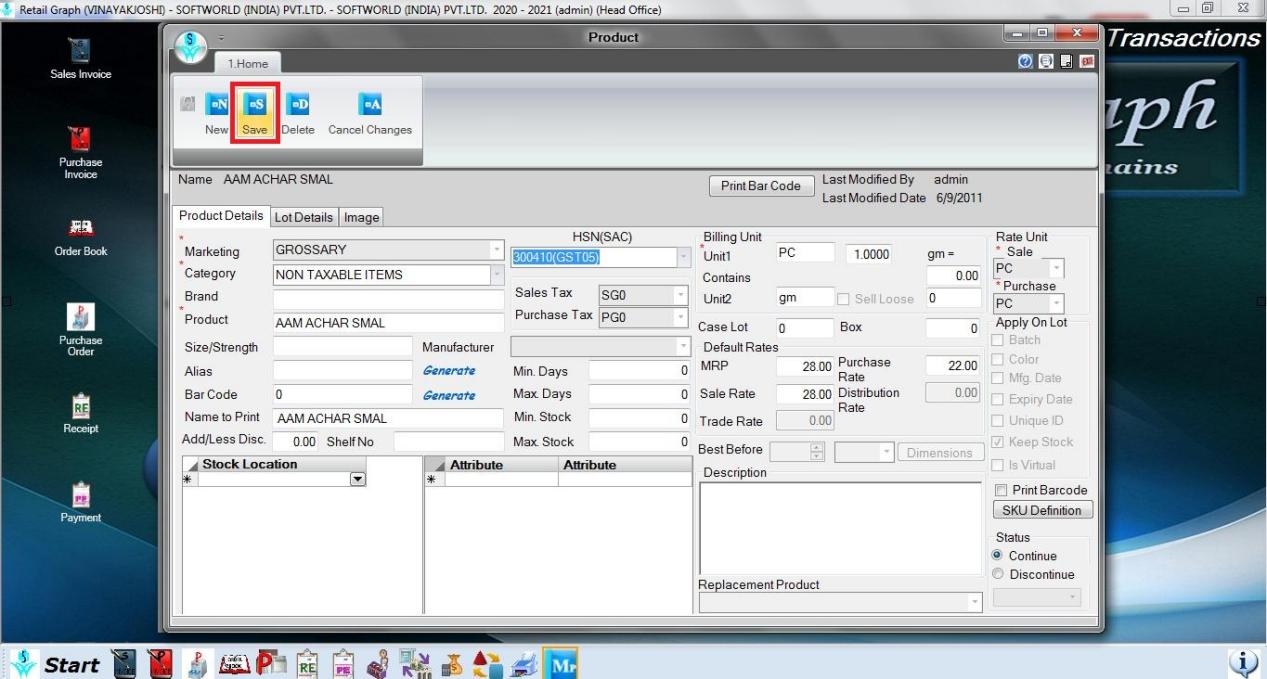Click the SKU Definition button

coord(1042,510)
